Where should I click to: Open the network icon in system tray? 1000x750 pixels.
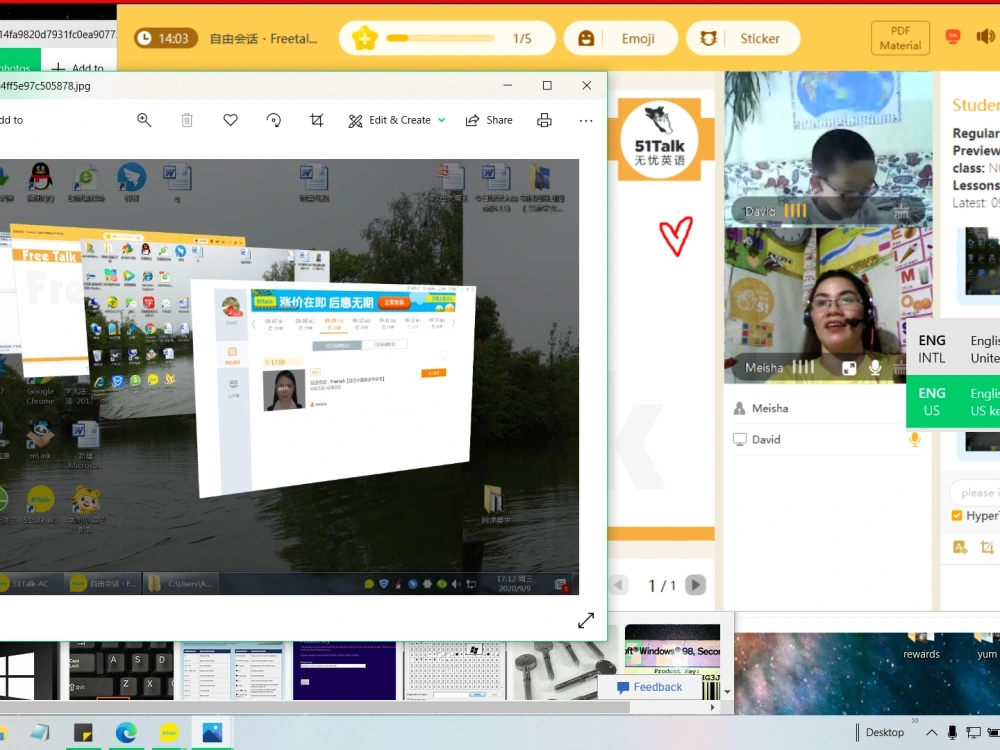click(973, 732)
